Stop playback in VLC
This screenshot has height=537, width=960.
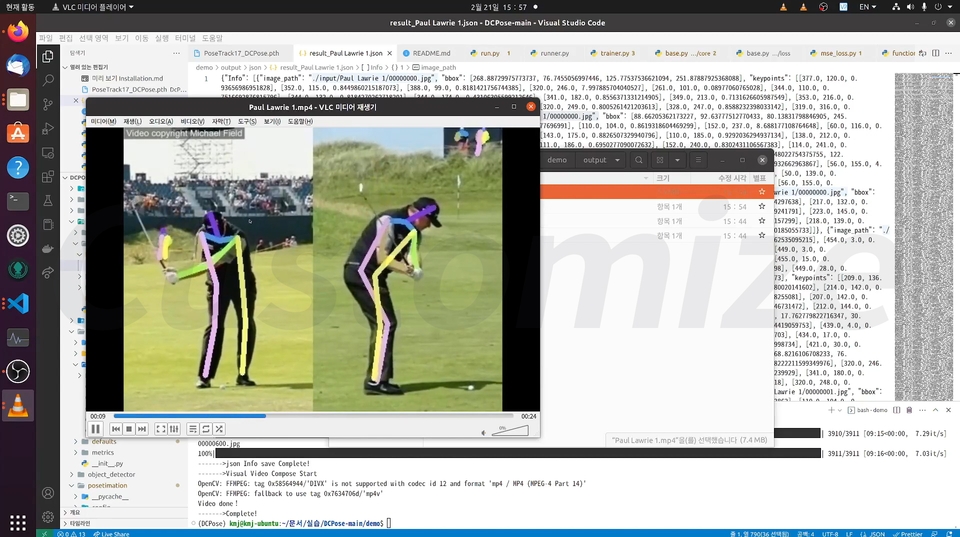pyautogui.click(x=129, y=429)
